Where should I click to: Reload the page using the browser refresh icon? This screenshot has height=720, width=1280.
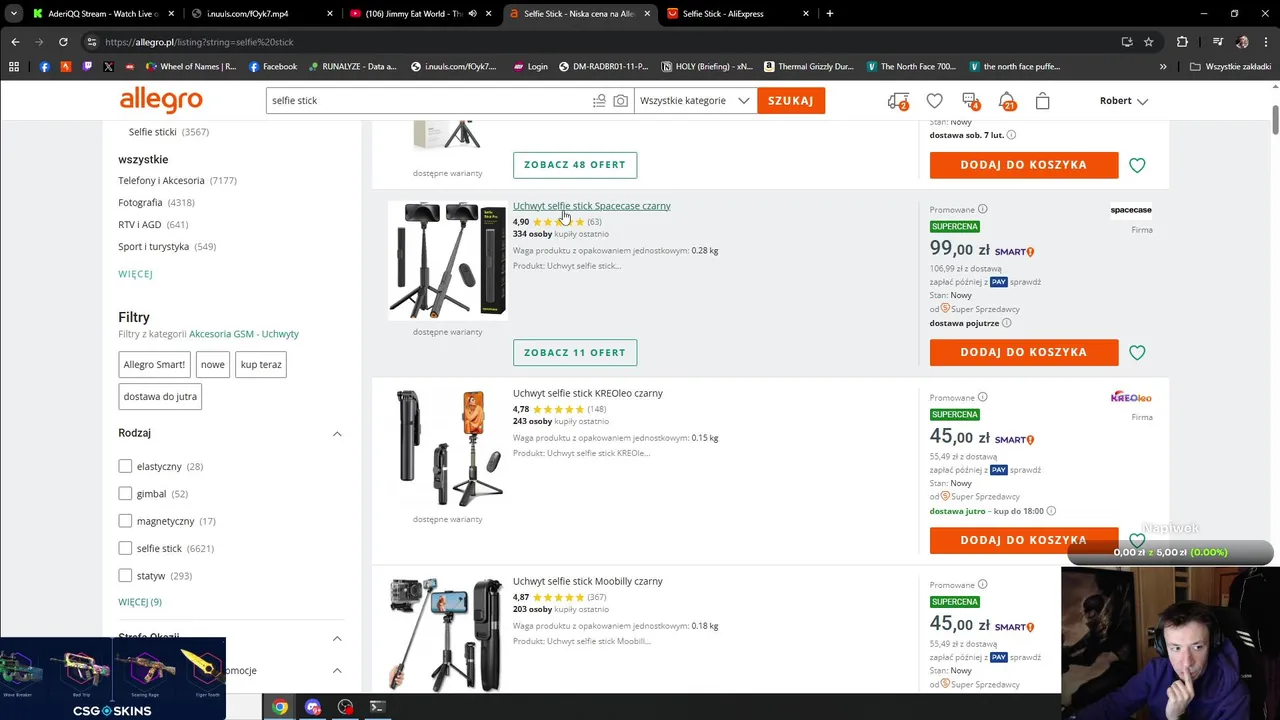63,42
